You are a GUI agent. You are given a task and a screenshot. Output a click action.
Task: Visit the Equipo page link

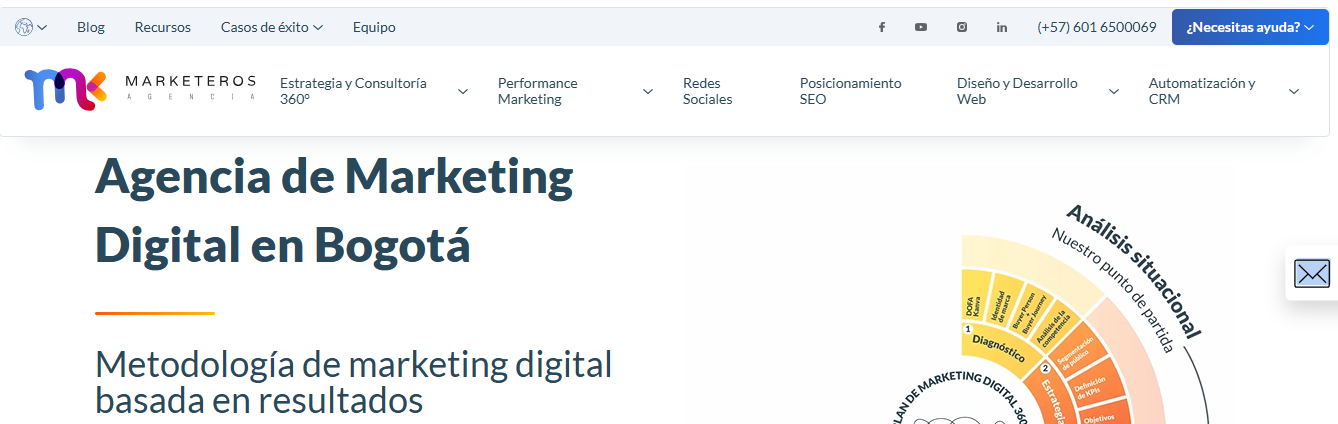click(x=374, y=27)
